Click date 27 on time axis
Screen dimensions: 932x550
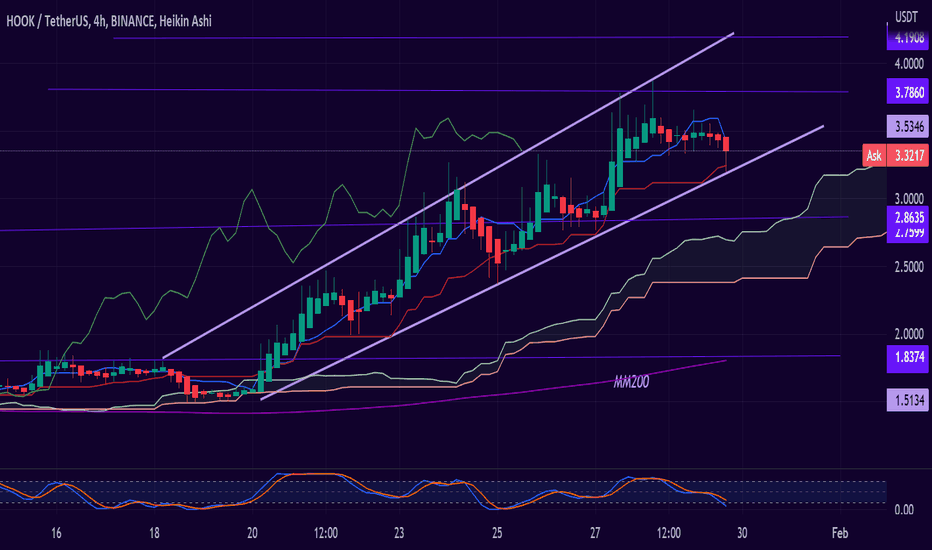[x=595, y=533]
